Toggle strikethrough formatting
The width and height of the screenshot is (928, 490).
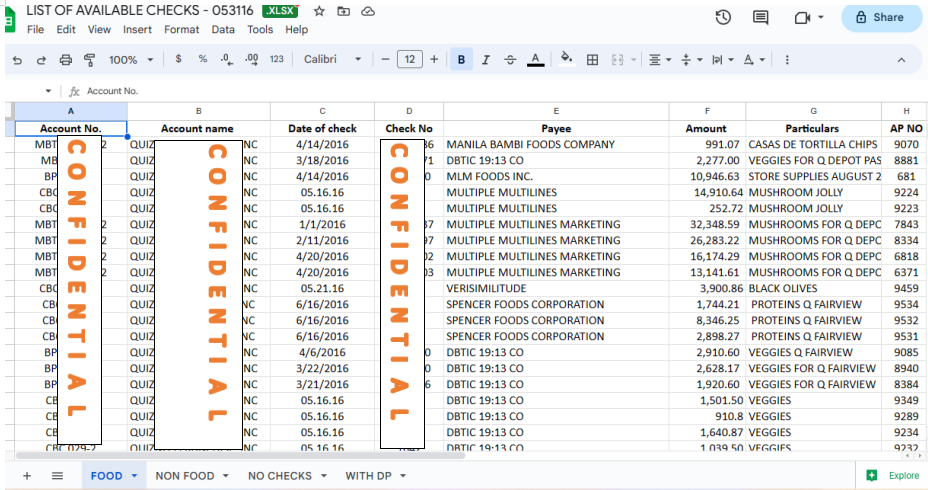tap(510, 60)
